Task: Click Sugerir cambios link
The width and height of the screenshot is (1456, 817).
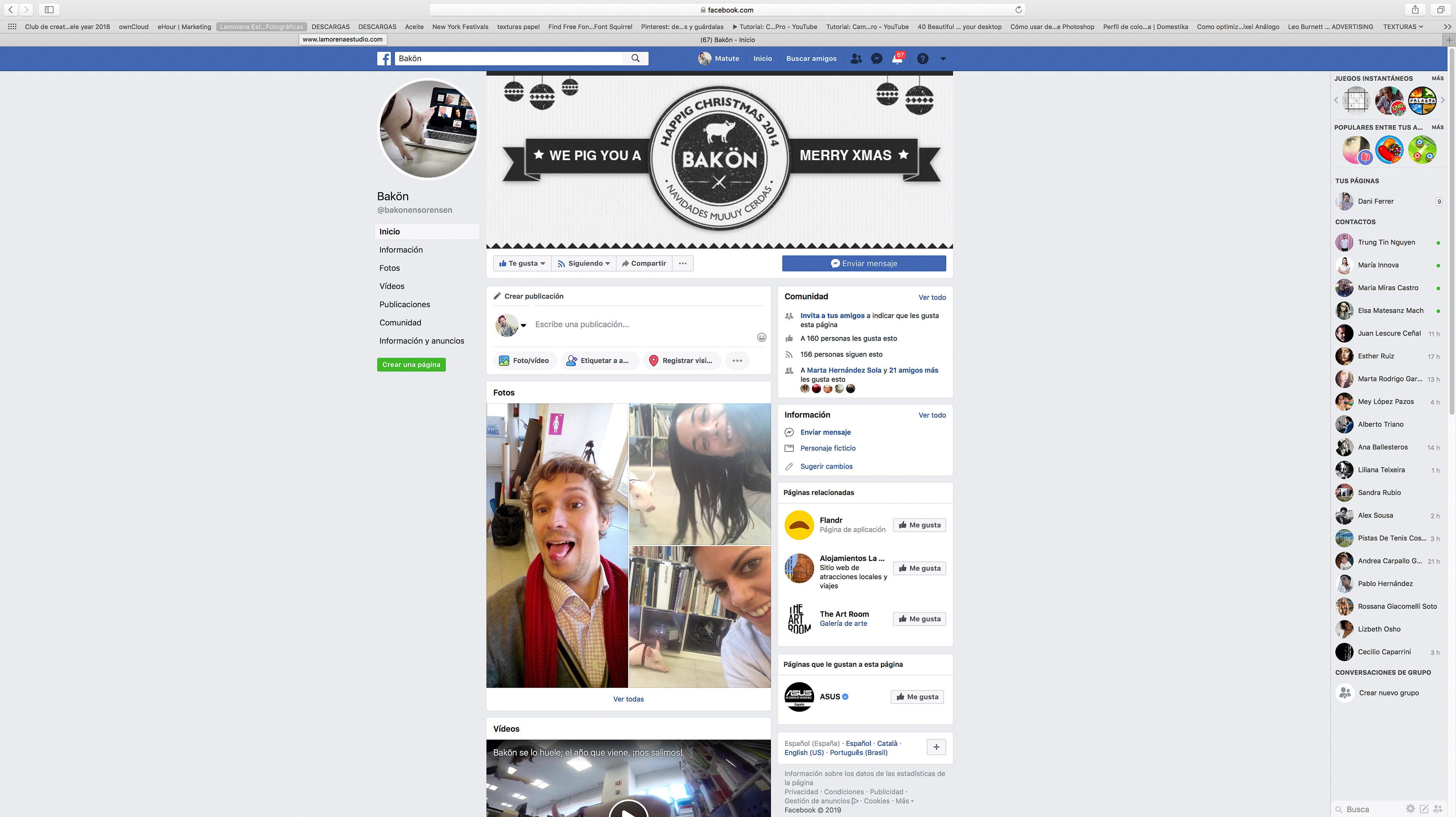Action: point(826,466)
